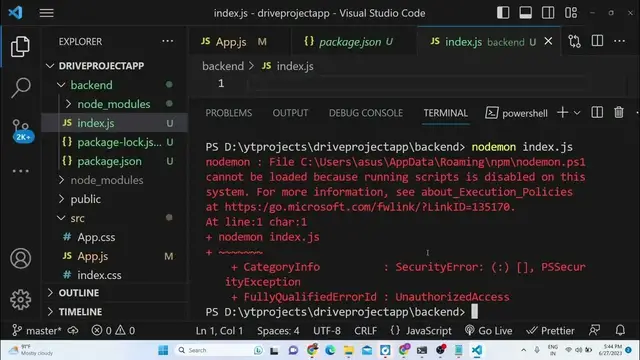Select the TERMINAL panel tab
Image resolution: width=640 pixels, height=360 pixels.
pos(445,113)
